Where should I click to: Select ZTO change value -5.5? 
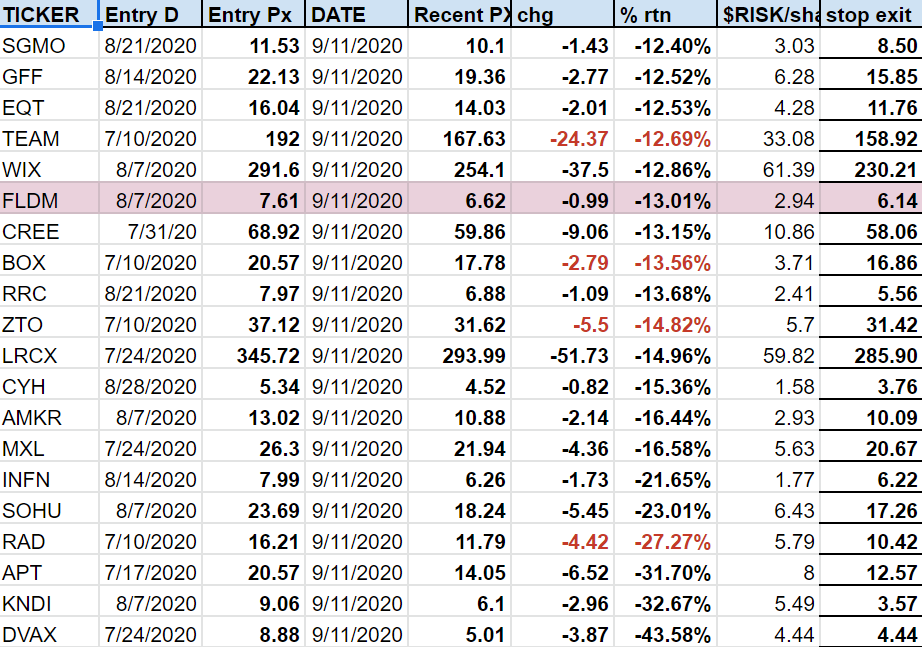click(591, 325)
